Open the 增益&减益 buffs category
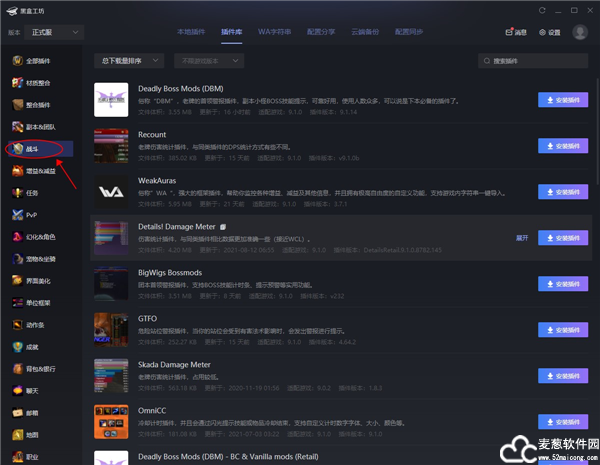600x465 pixels. (34, 171)
